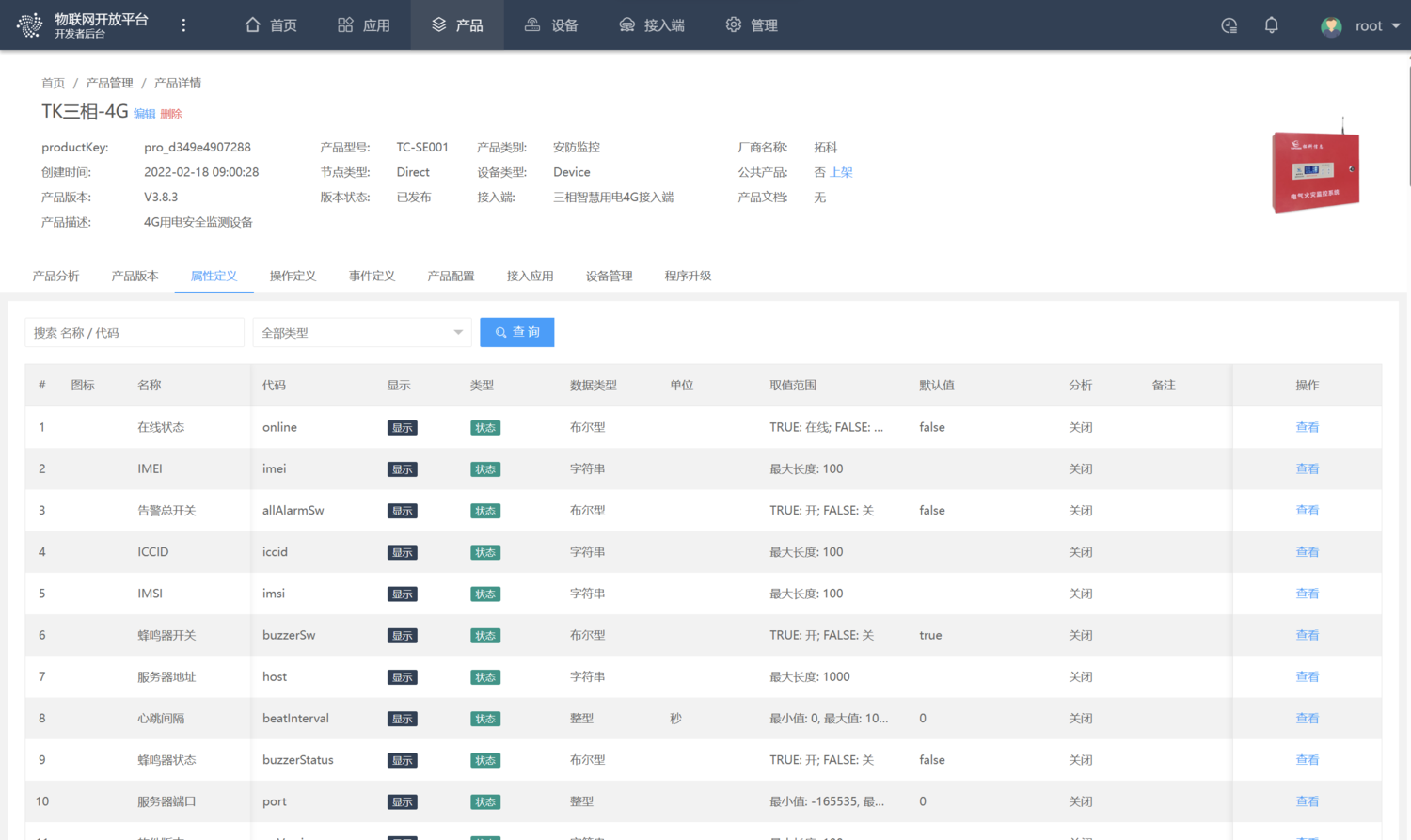
Task: Click the 显示 tag in online row
Action: pyautogui.click(x=403, y=428)
